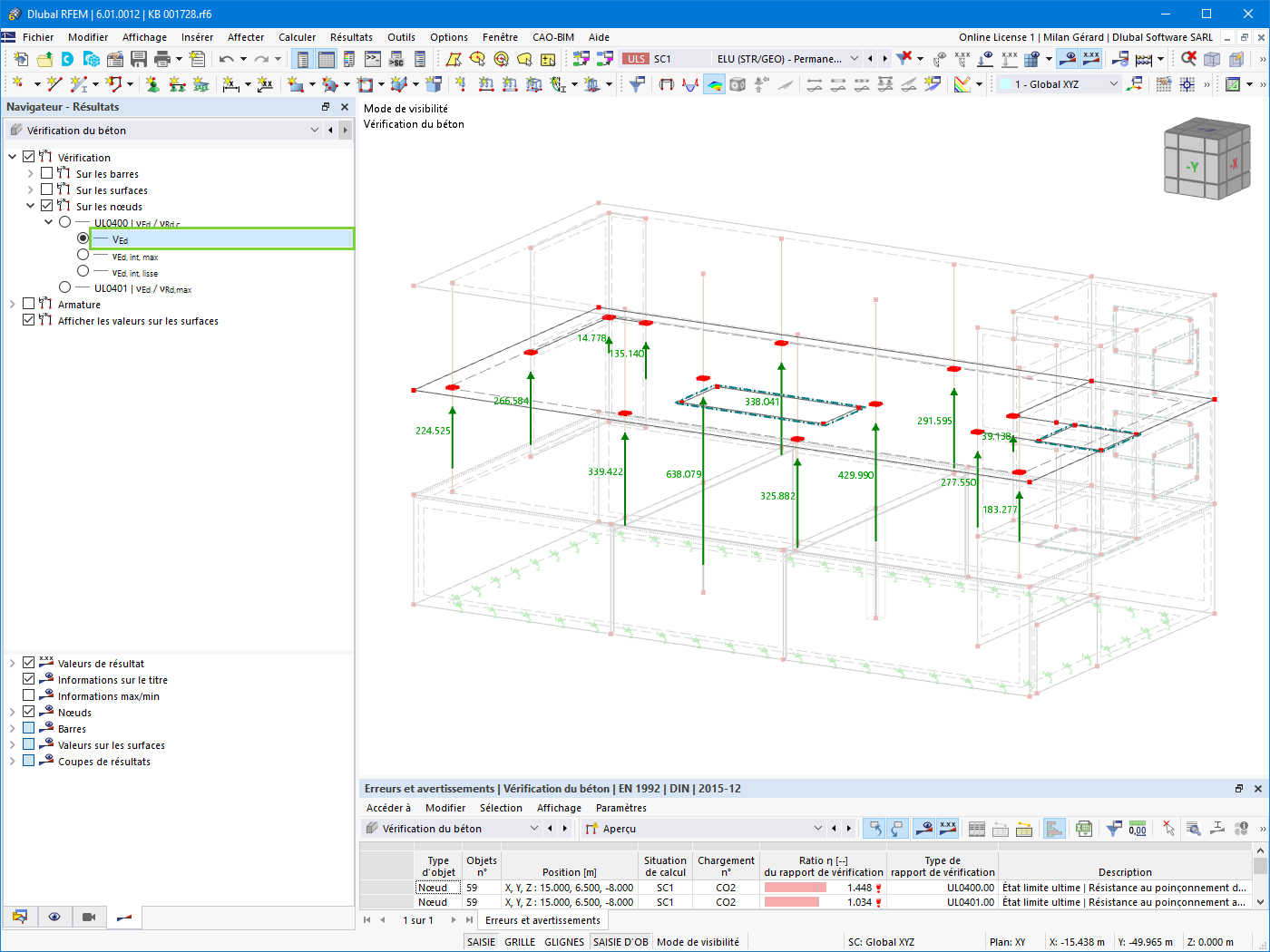Uncheck the Vérification checkbox
Screen dimensions: 1270x952
point(29,157)
